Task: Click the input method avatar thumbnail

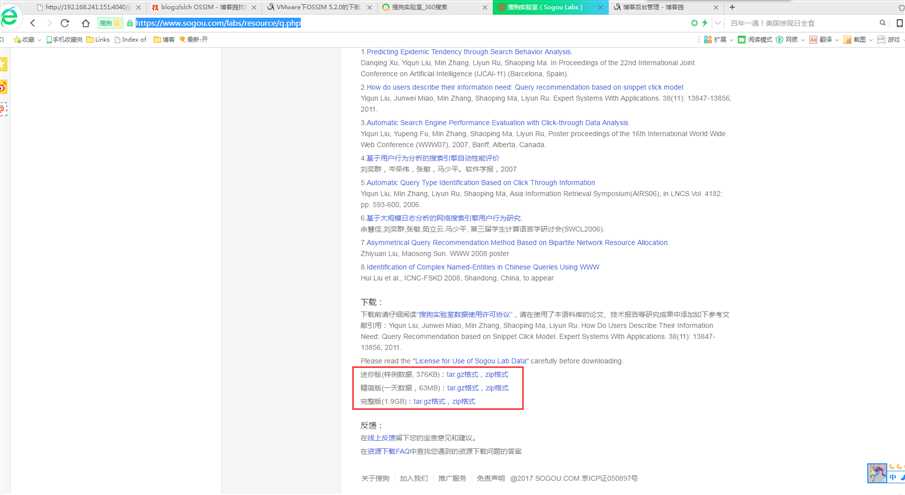Action: (x=877, y=473)
